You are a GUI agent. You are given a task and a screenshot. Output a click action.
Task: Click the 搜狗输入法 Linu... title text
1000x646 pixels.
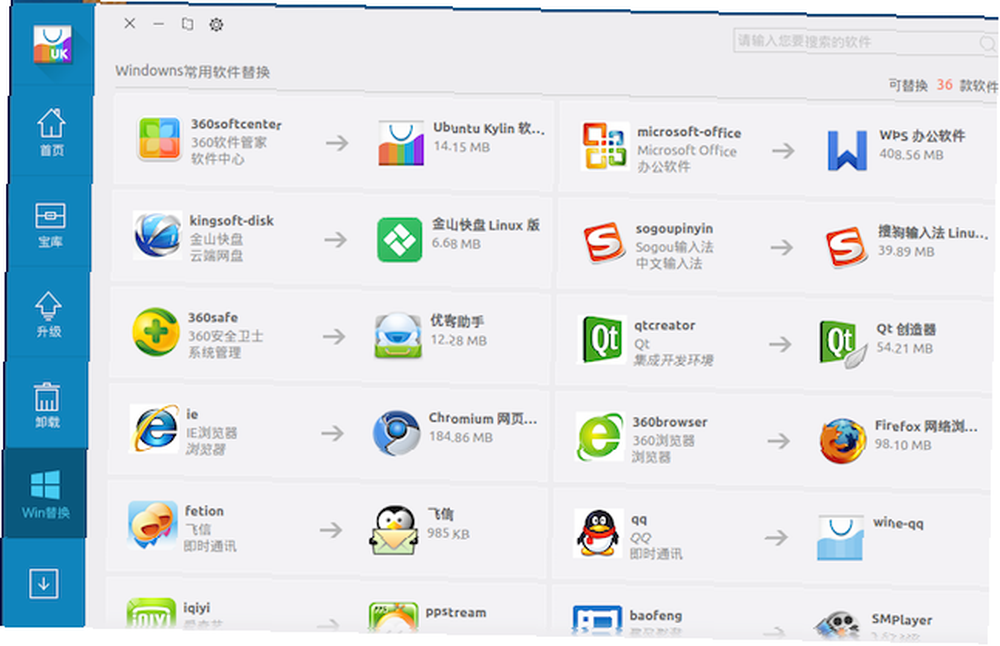(933, 233)
